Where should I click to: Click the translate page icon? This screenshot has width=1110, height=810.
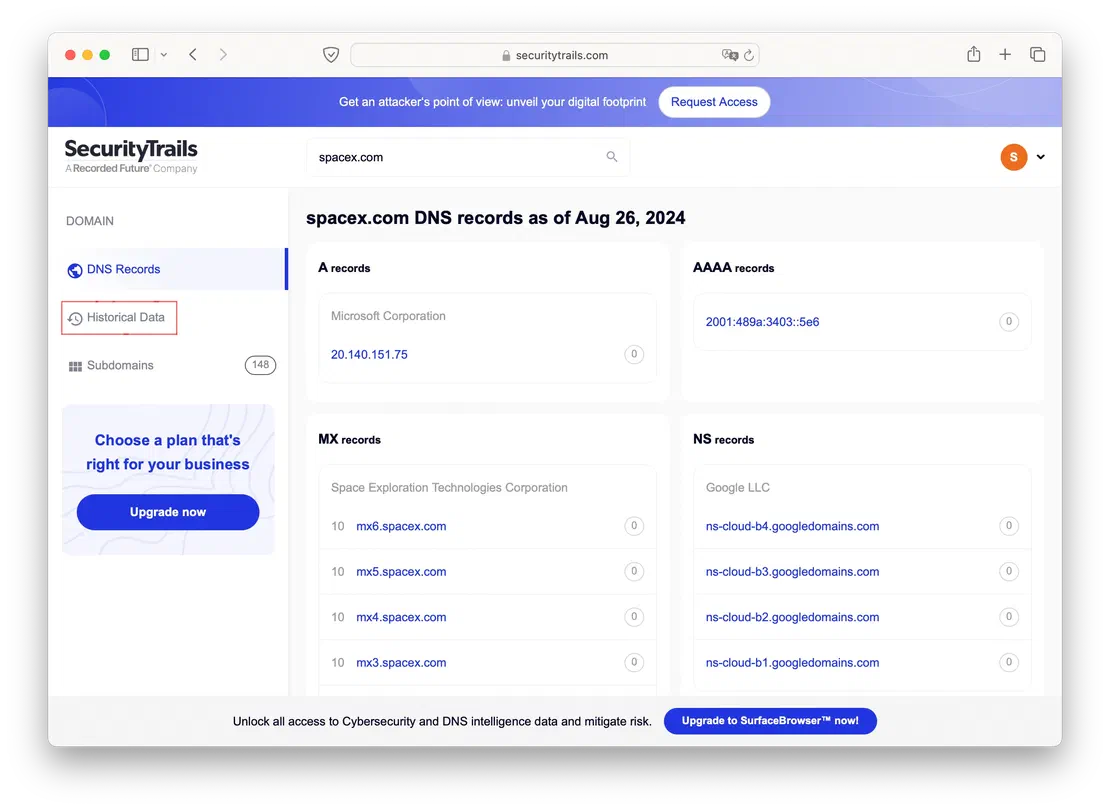pyautogui.click(x=729, y=55)
